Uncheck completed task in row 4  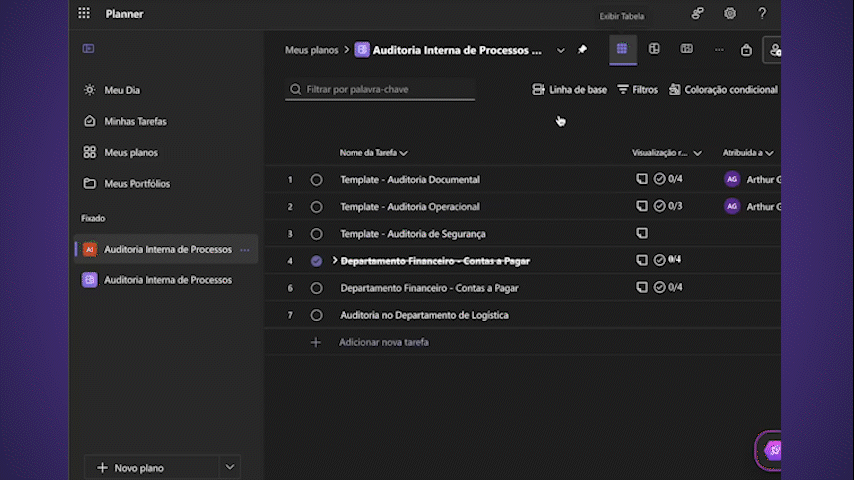tap(316, 261)
